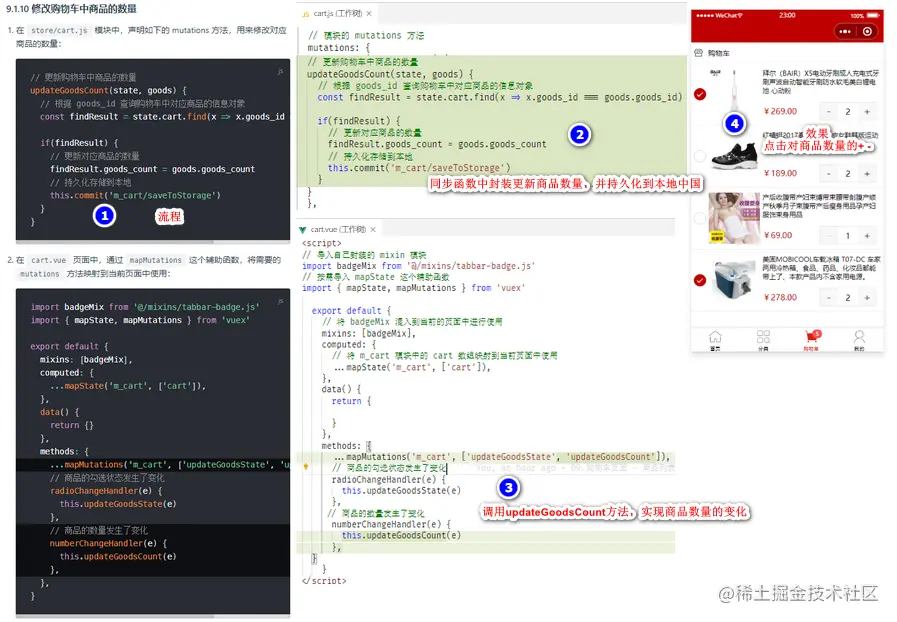897x622 pixels.
Task: Click 'this.updateGoodsState(e)' line in cart.vue editor
Action: click(401, 490)
